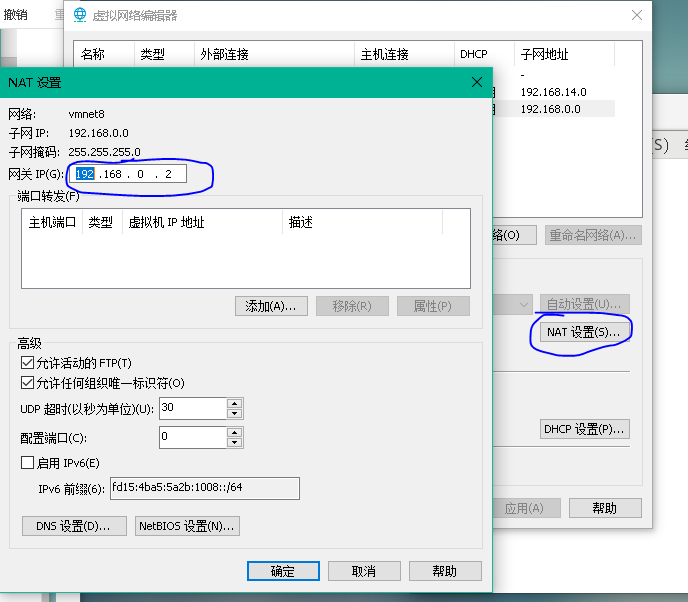Click the 外部连接 column header
Image resolution: width=688 pixels, height=602 pixels.
274,54
